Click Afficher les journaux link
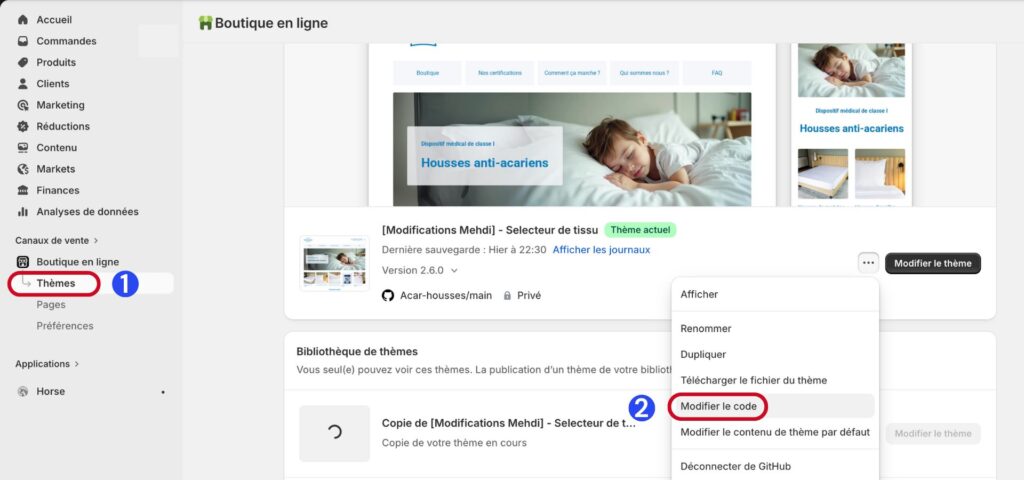The height and width of the screenshot is (480, 1024). (601, 250)
